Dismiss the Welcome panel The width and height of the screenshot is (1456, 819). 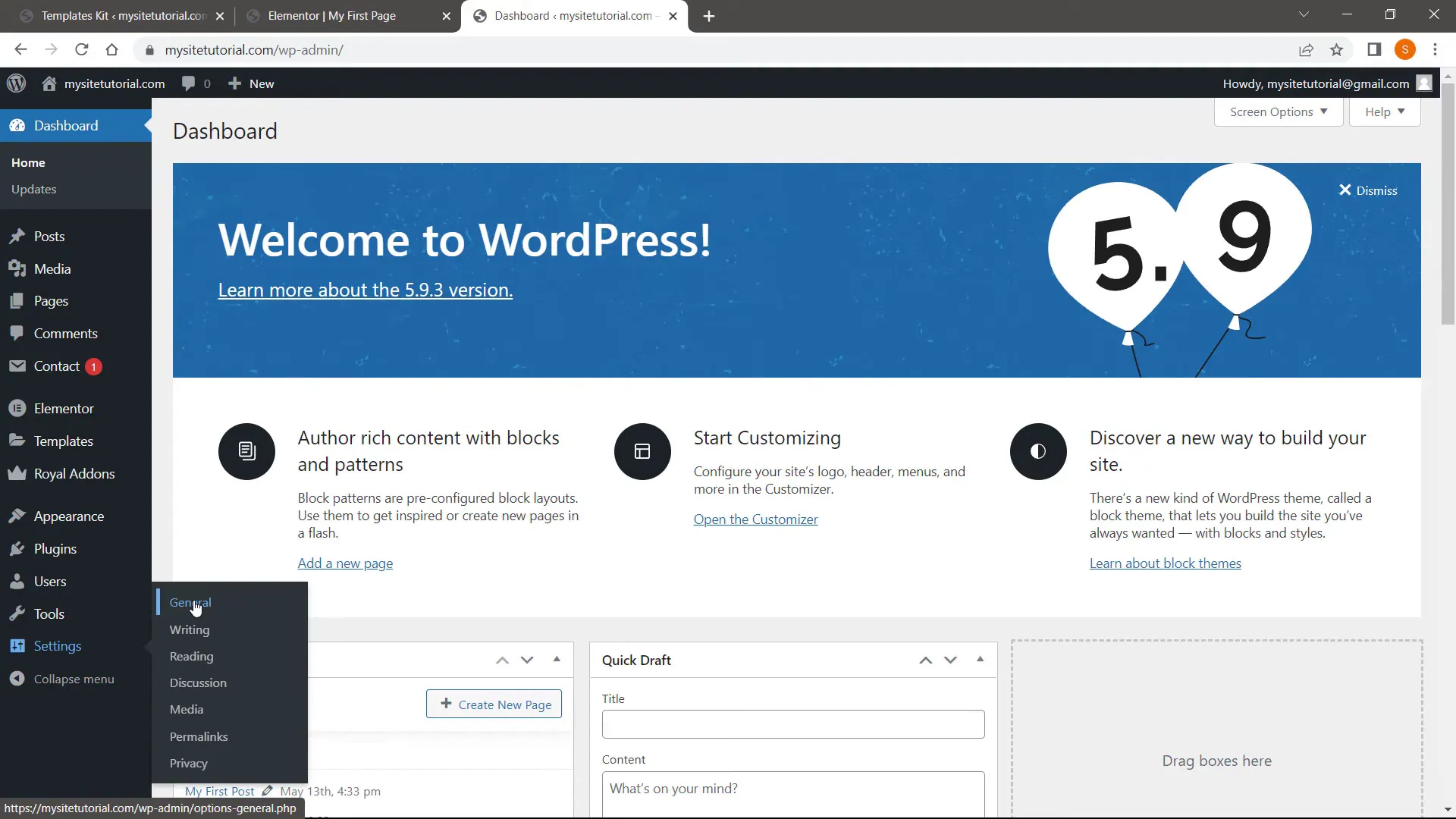click(x=1368, y=190)
